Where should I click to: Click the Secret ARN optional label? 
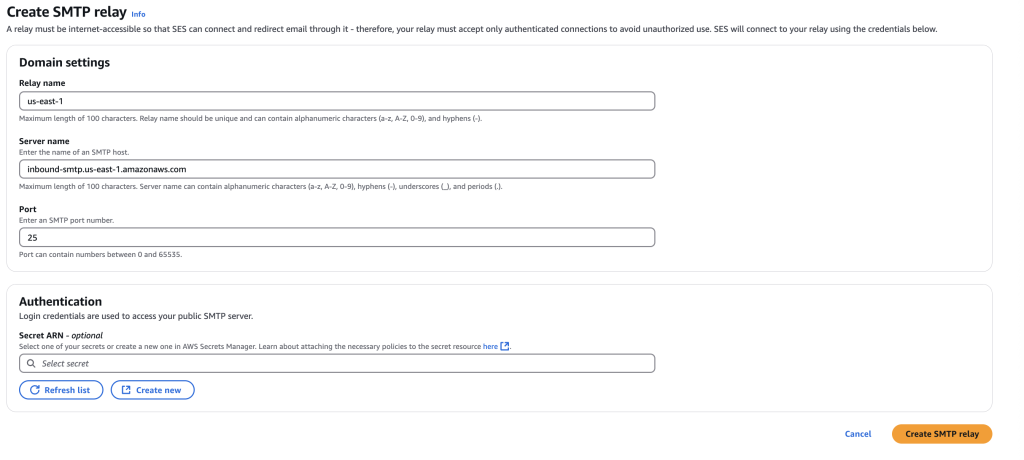(61, 335)
